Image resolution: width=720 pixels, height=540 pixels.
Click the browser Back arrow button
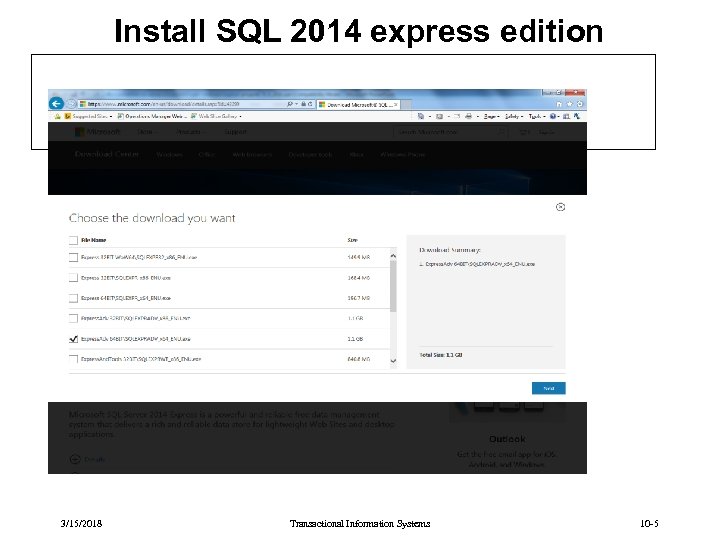coord(56,103)
